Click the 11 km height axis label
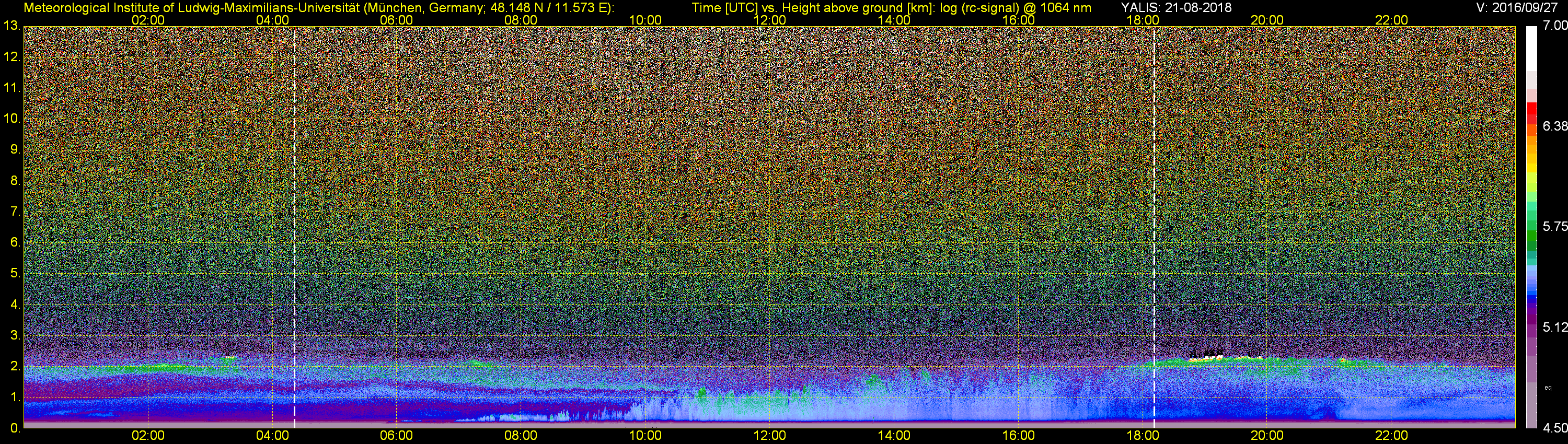This screenshot has width=1568, height=444. coord(12,88)
